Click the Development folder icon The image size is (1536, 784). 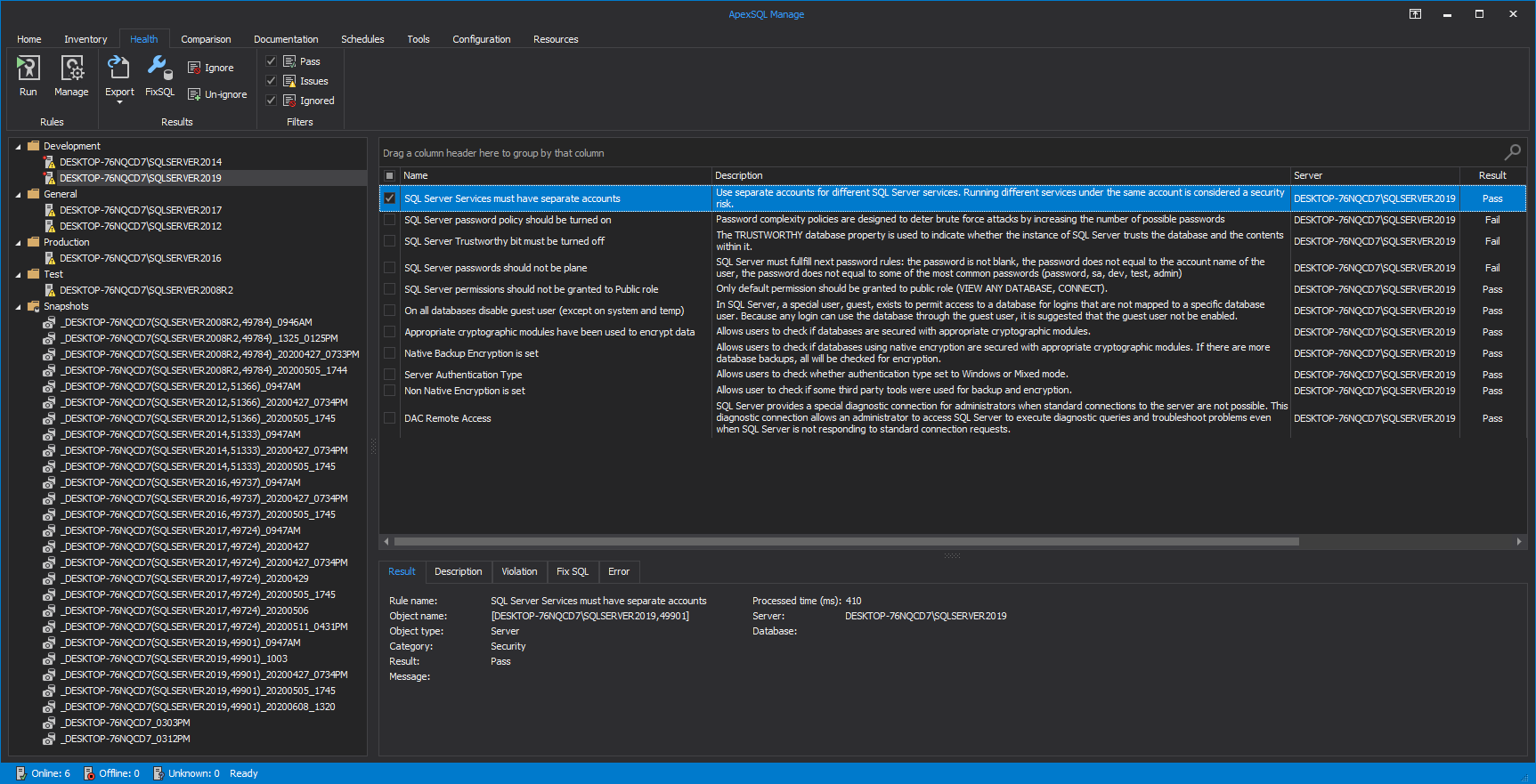(x=34, y=146)
